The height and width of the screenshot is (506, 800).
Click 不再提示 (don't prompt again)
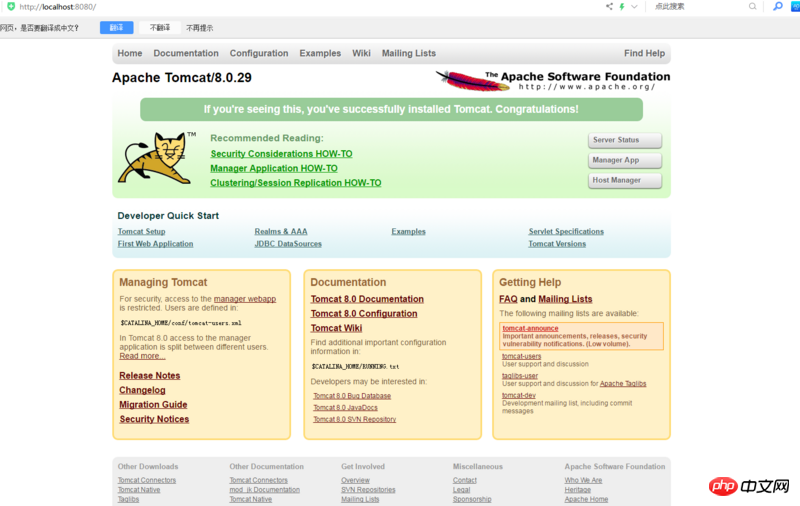coord(199,28)
